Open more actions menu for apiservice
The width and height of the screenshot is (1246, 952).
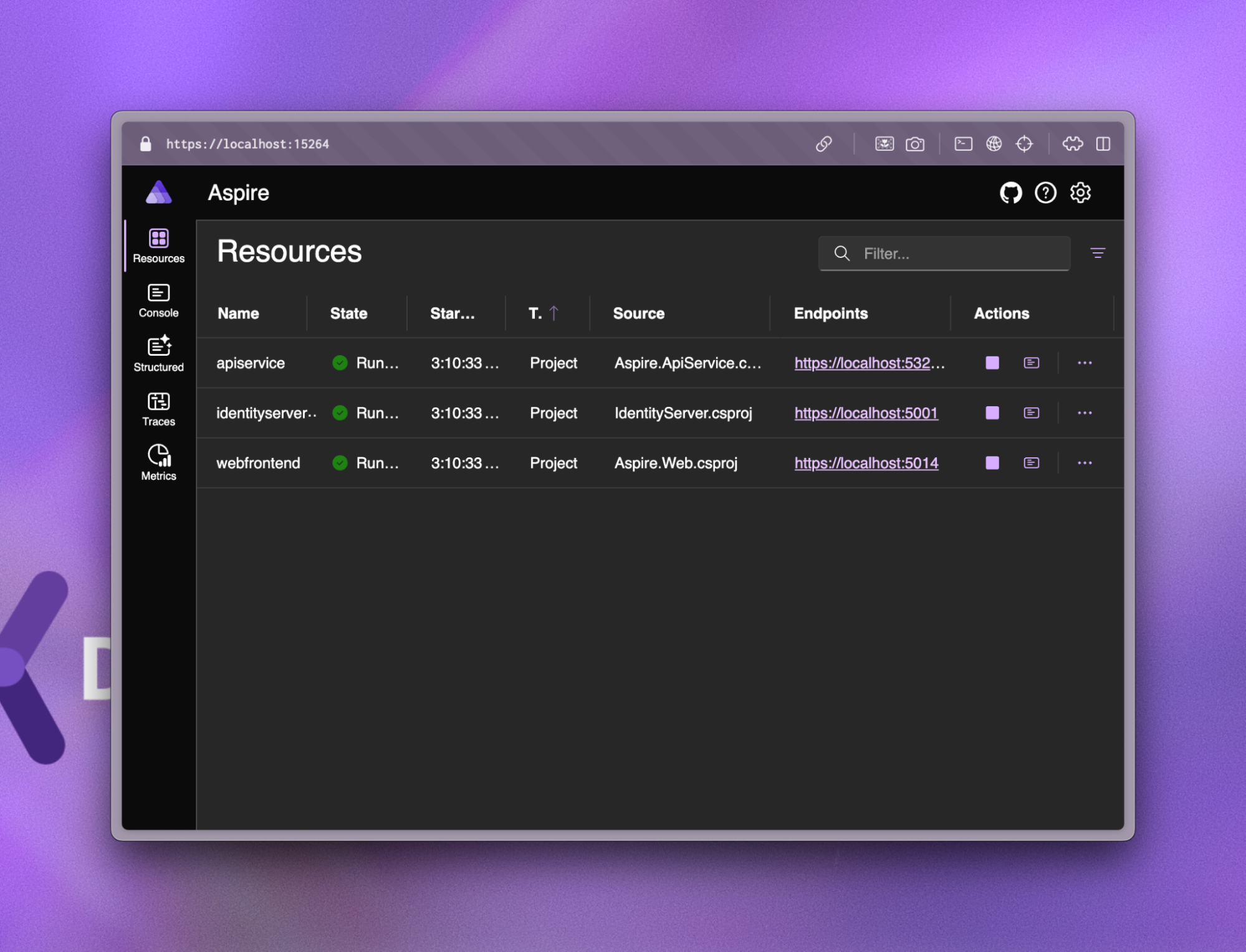(x=1084, y=363)
